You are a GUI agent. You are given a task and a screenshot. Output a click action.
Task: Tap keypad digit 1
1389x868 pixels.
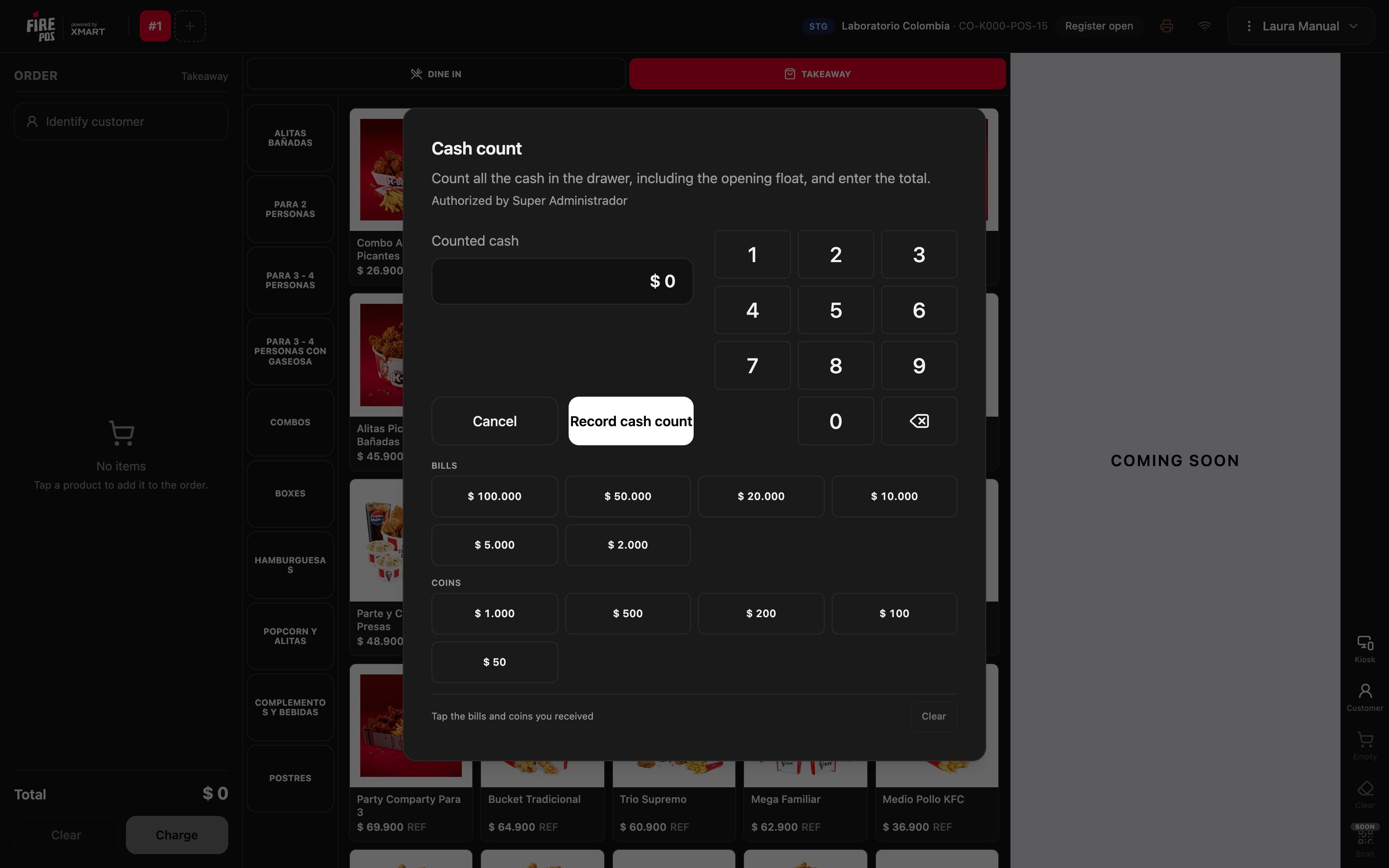[753, 254]
